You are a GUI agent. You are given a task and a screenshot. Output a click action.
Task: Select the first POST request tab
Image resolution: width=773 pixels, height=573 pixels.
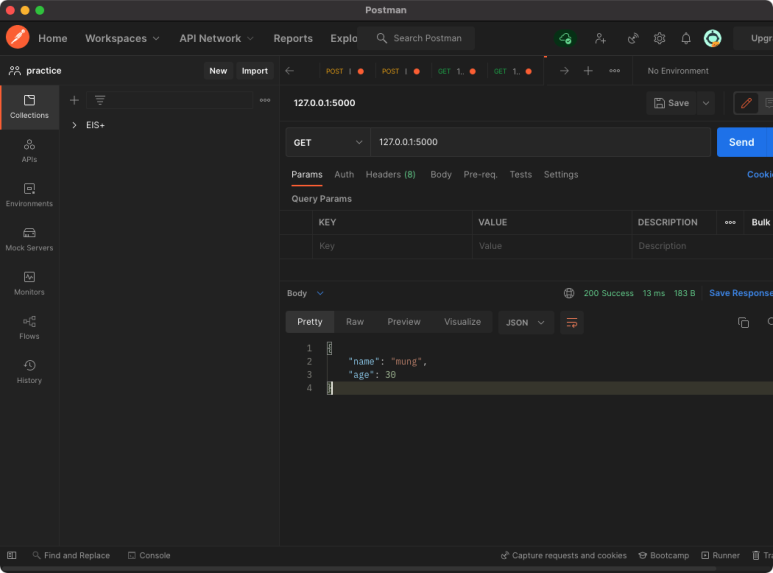point(344,71)
